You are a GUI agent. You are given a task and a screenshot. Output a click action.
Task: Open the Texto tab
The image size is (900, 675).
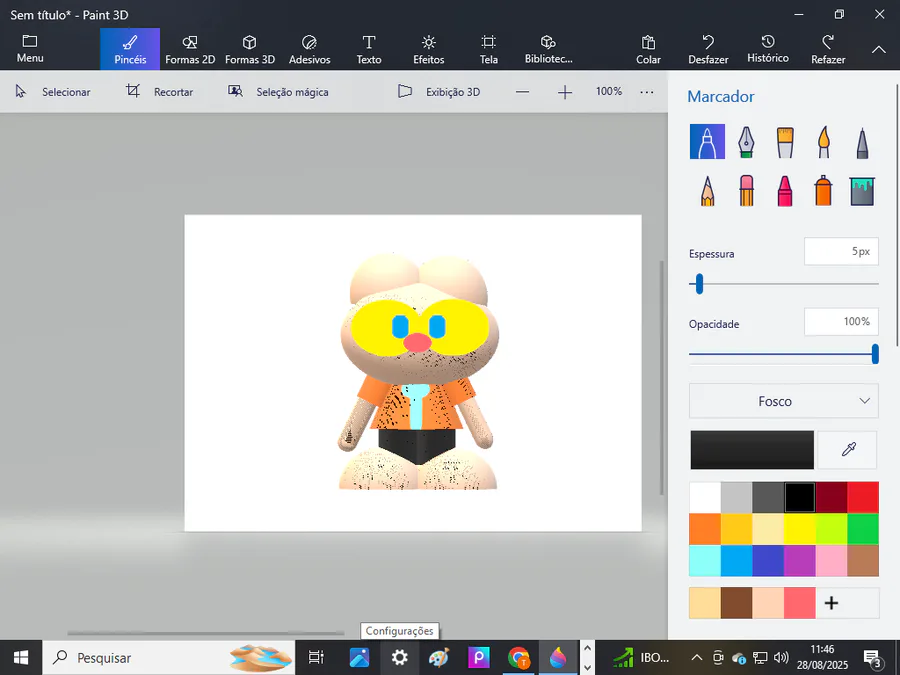click(369, 49)
